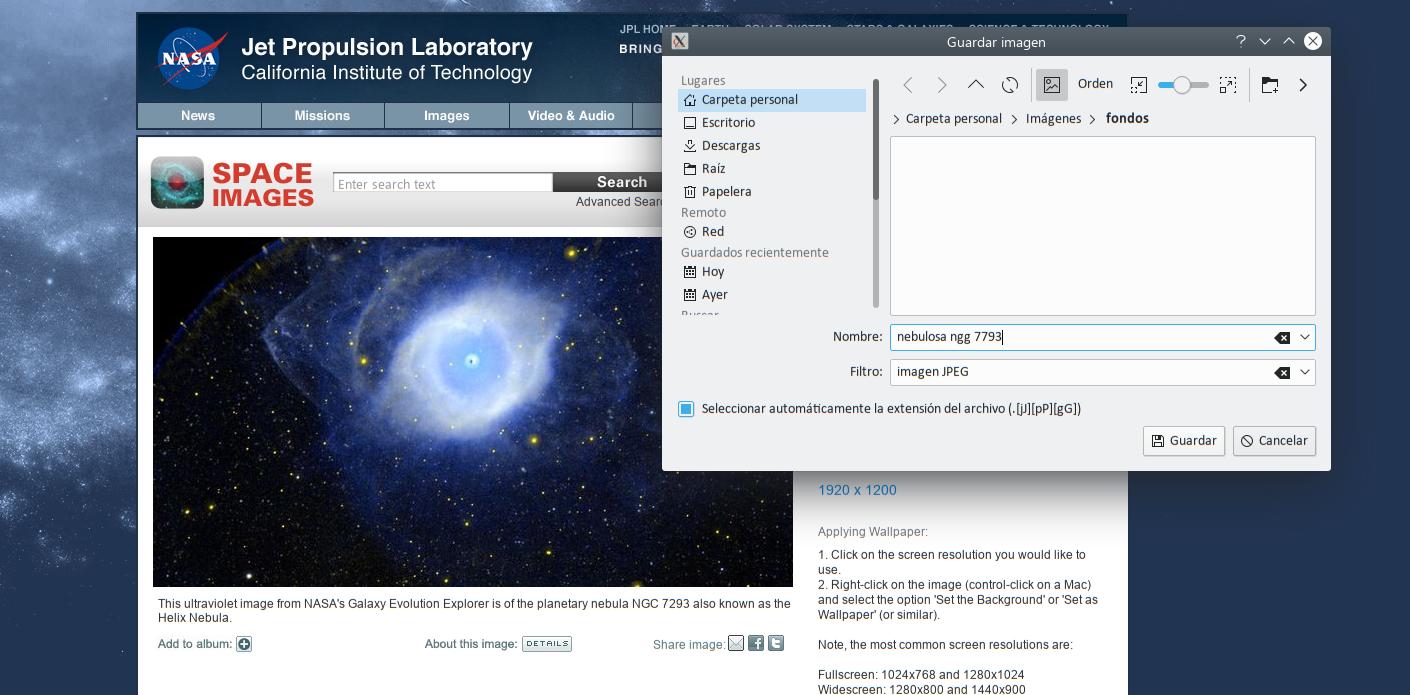The image size is (1410, 695).
Task: Click the increase icon size button
Action: [1228, 85]
